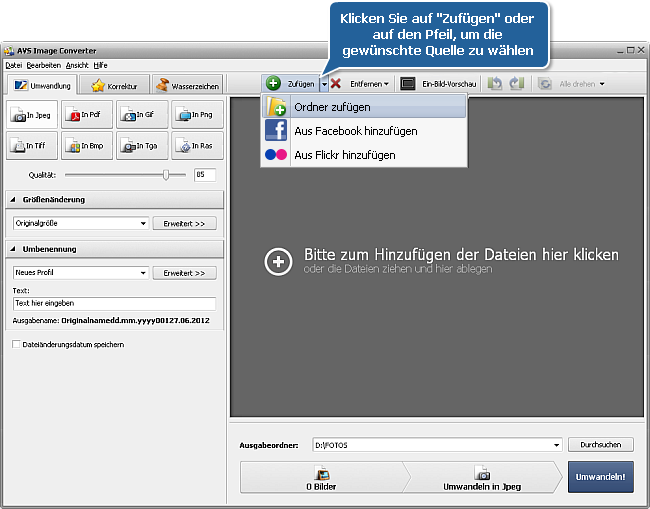Image resolution: width=650 pixels, height=509 pixels.
Task: Select Aus Flickr hinzufügen
Action: pyautogui.click(x=364, y=155)
